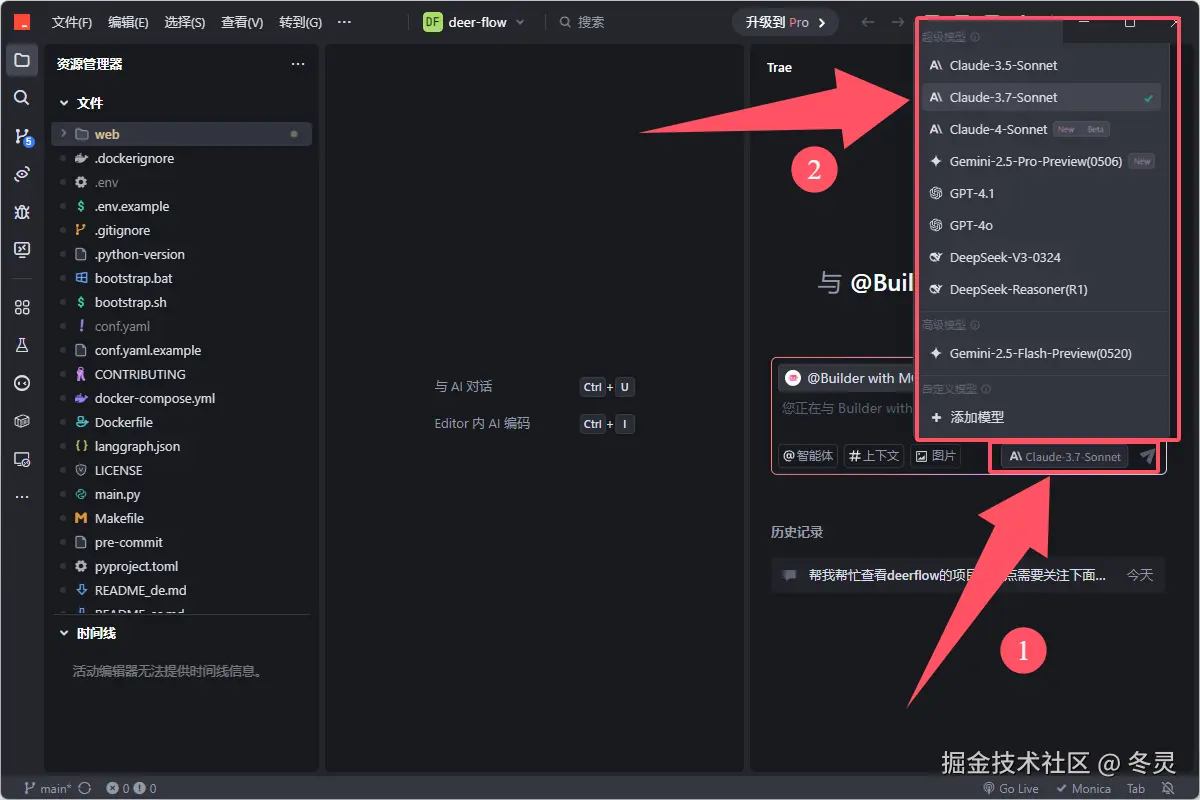This screenshot has width=1200, height=800.
Task: Open the Search view in activity bar
Action: [x=22, y=98]
